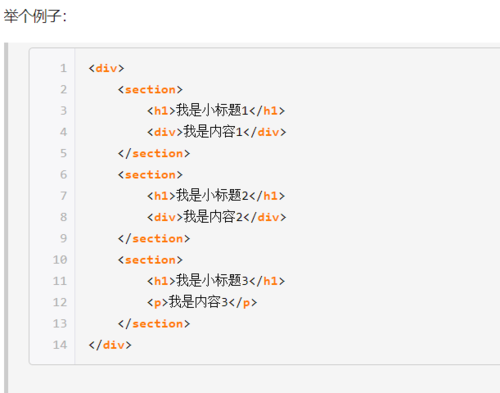Click line number 13 in the gutter

60,324
